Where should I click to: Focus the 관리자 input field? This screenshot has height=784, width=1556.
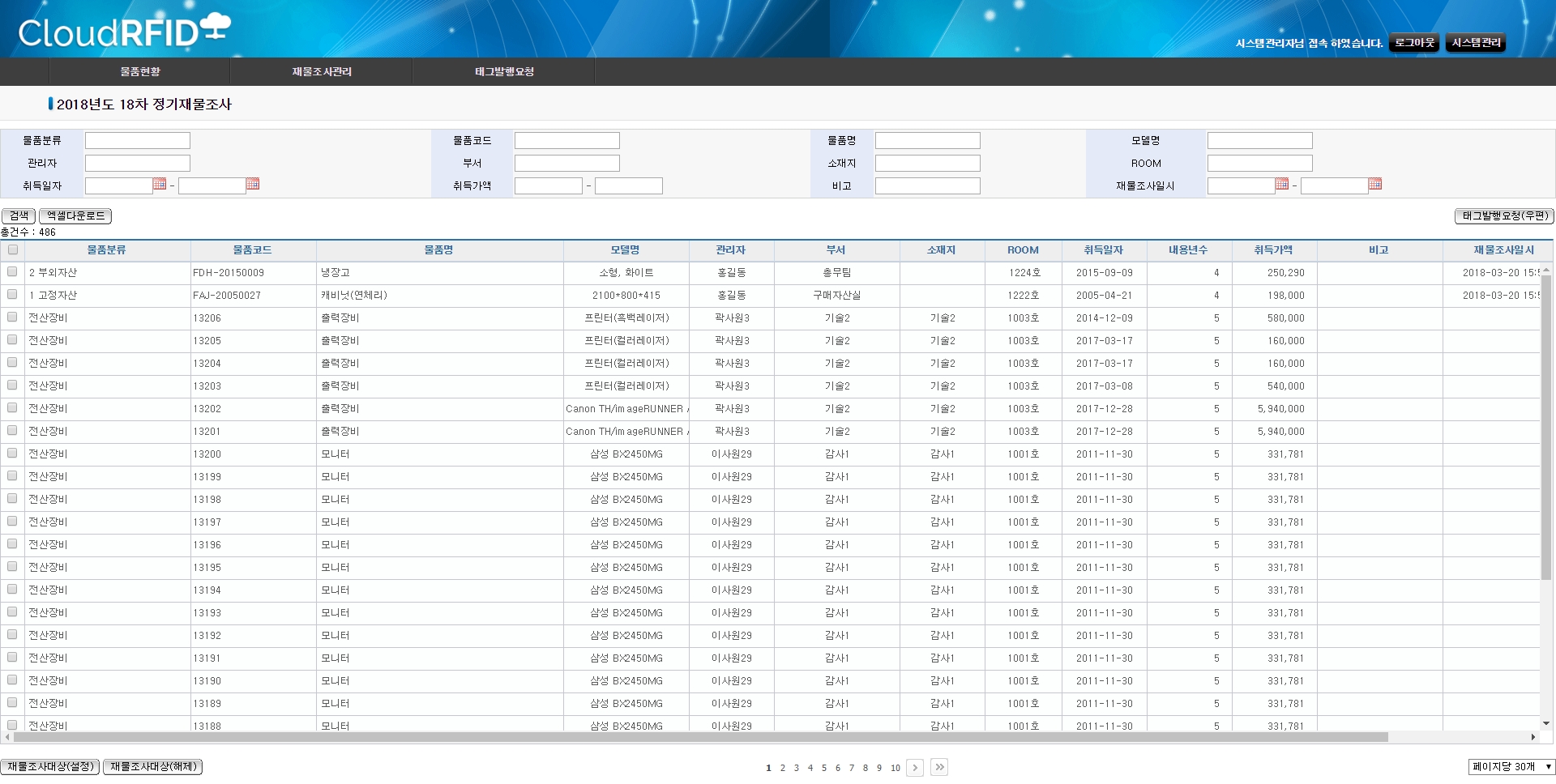point(138,163)
